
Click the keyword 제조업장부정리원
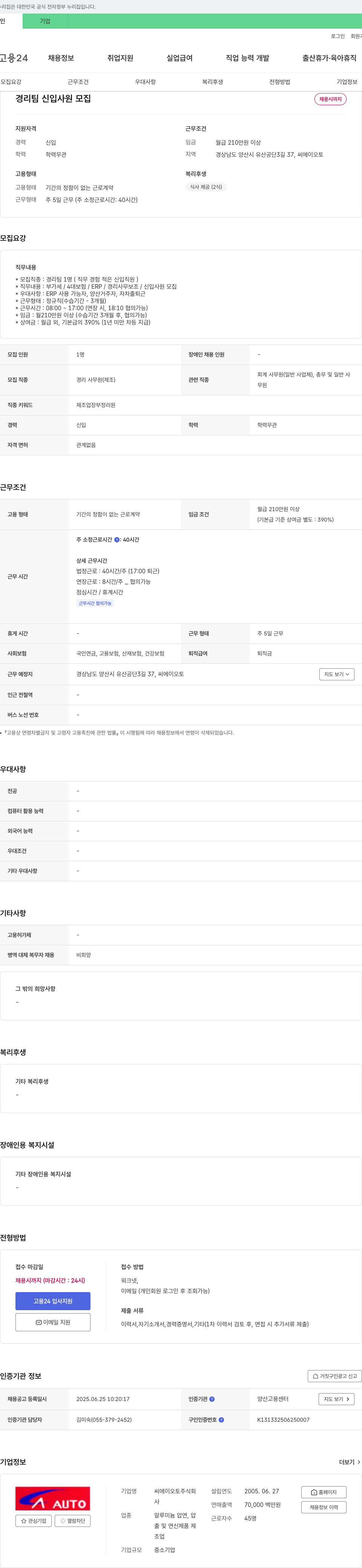tap(96, 406)
